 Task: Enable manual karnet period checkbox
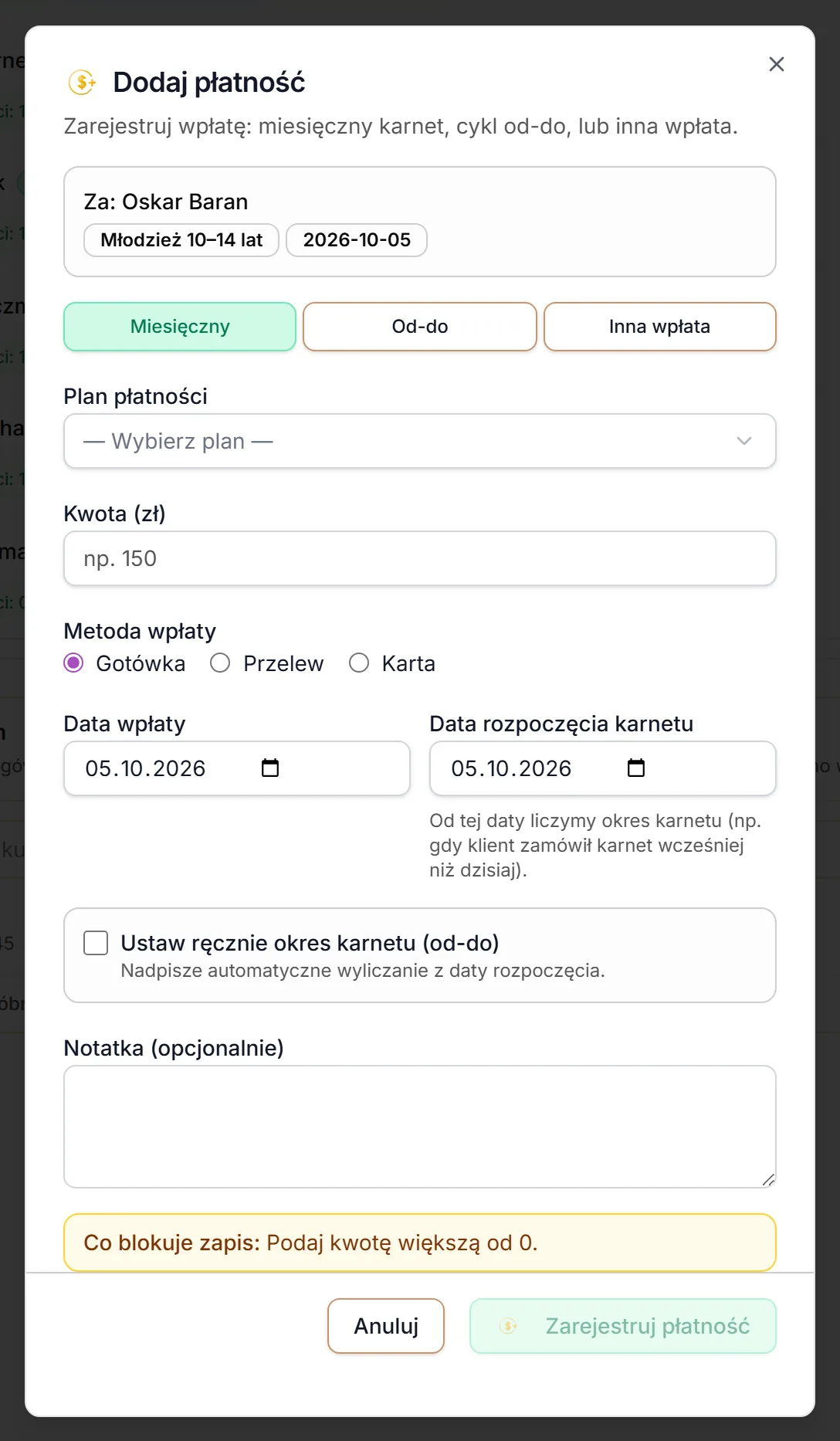96,943
